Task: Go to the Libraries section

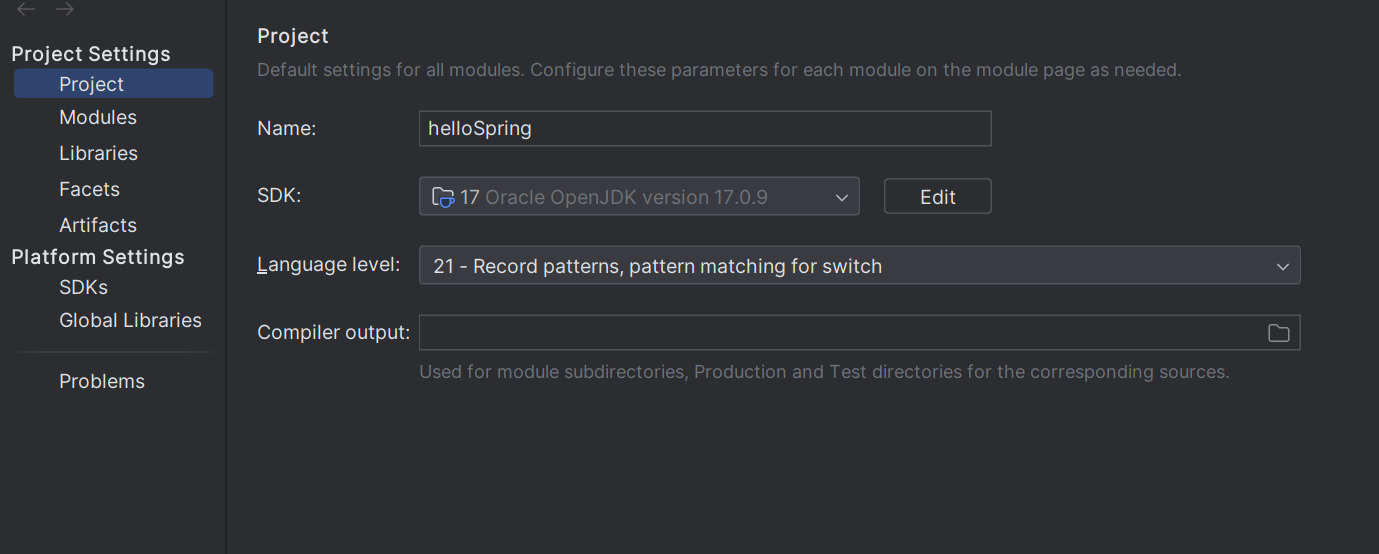Action: point(98,153)
